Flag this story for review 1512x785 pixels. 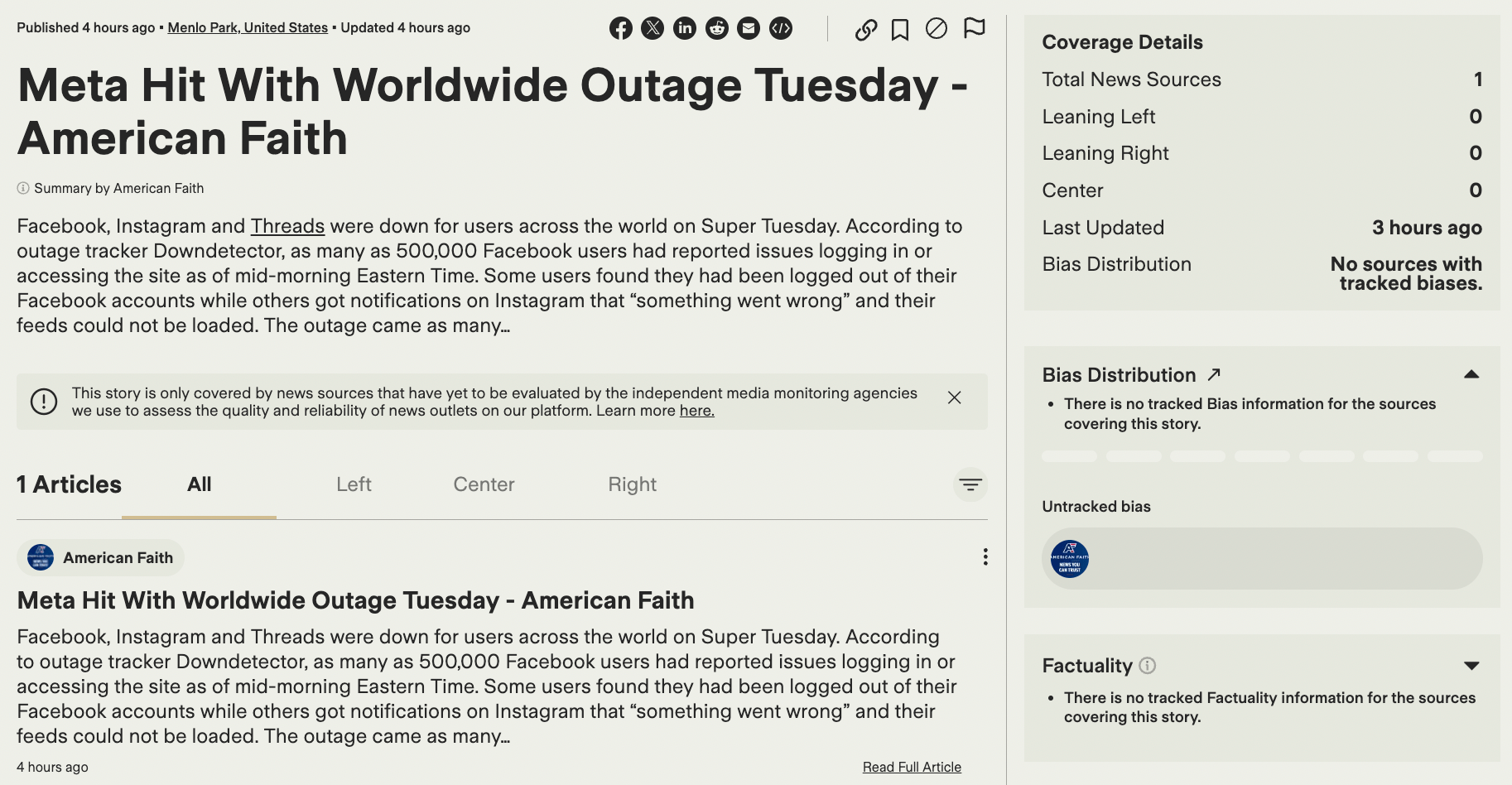(x=975, y=29)
